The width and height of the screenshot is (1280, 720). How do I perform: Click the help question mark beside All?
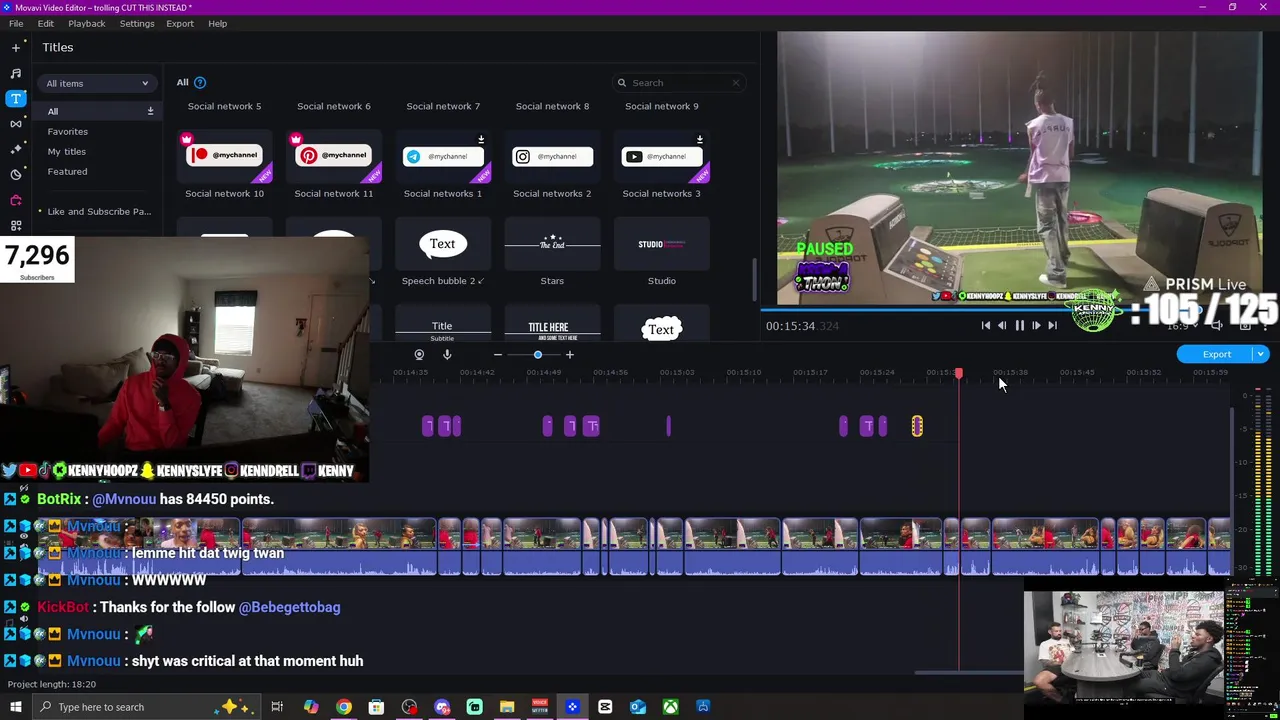coord(200,82)
